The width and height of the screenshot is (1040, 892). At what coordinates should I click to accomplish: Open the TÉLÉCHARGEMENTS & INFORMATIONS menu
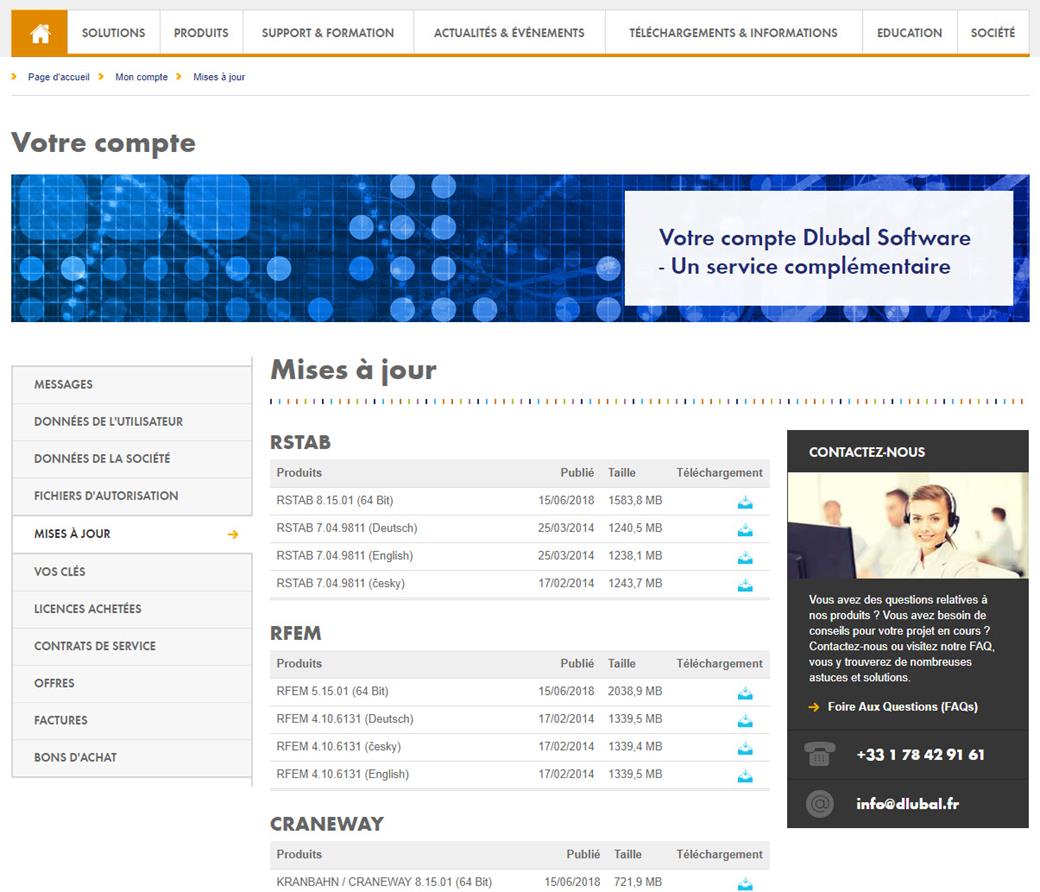(x=731, y=31)
